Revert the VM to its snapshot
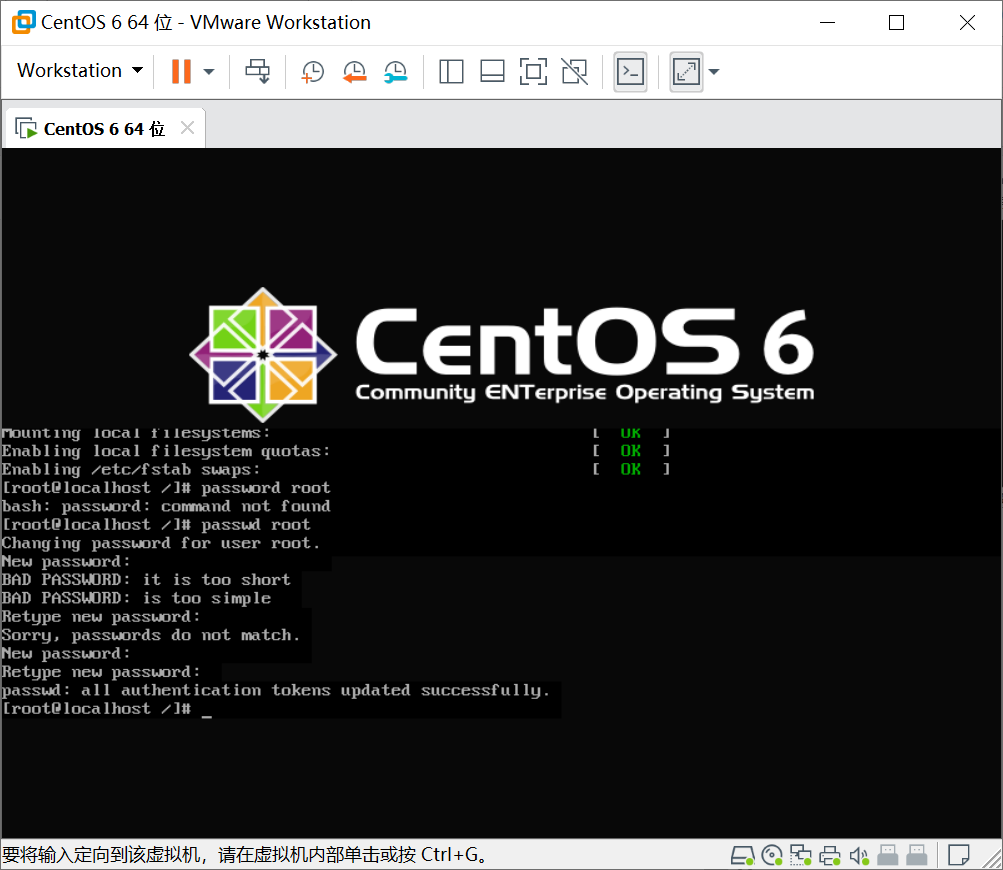Image resolution: width=1003 pixels, height=870 pixels. tap(354, 71)
